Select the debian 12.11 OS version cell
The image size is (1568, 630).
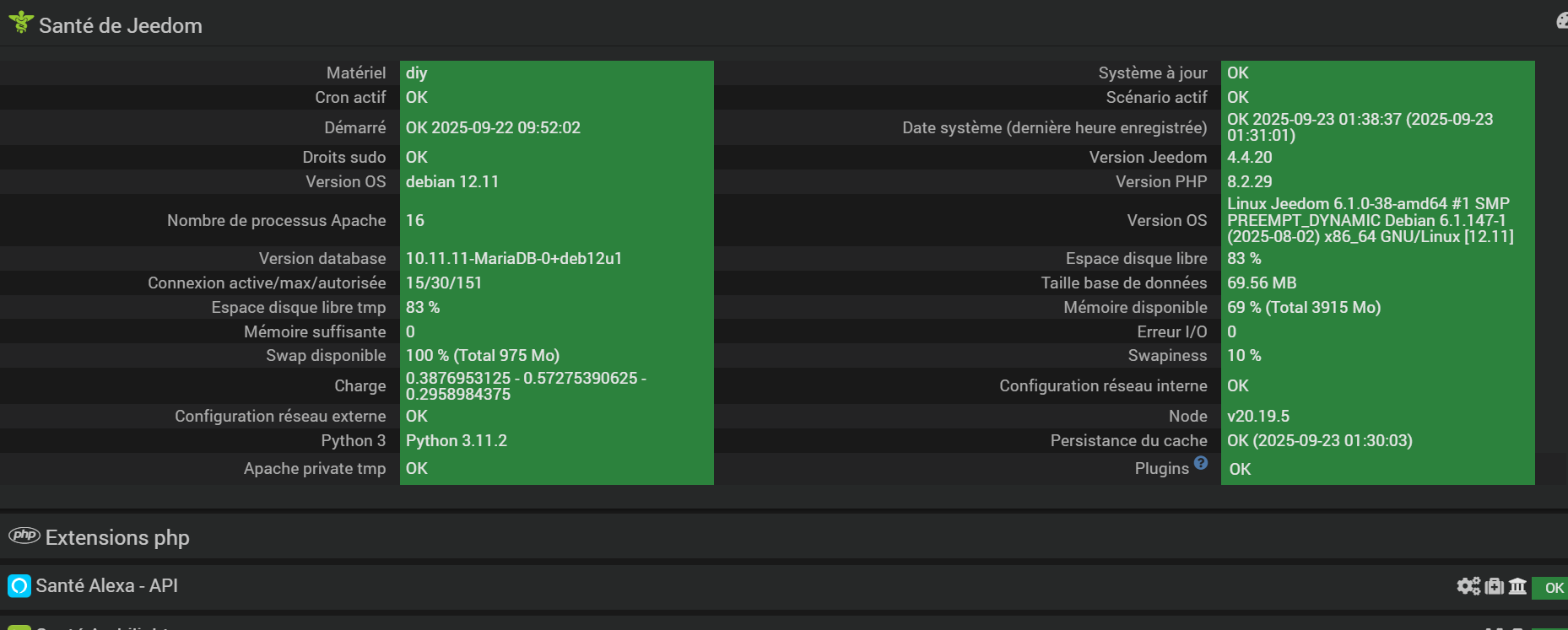point(452,181)
